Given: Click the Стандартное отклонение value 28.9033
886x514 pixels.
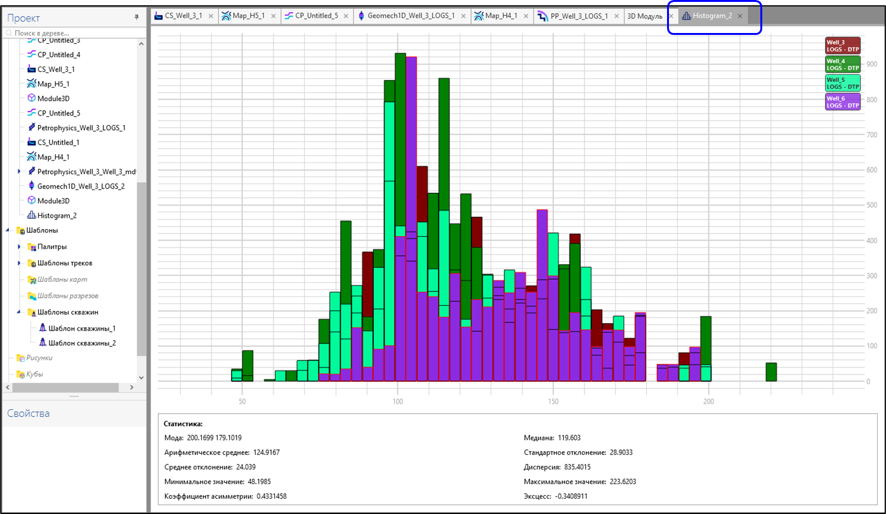Looking at the screenshot, I should pos(621,452).
